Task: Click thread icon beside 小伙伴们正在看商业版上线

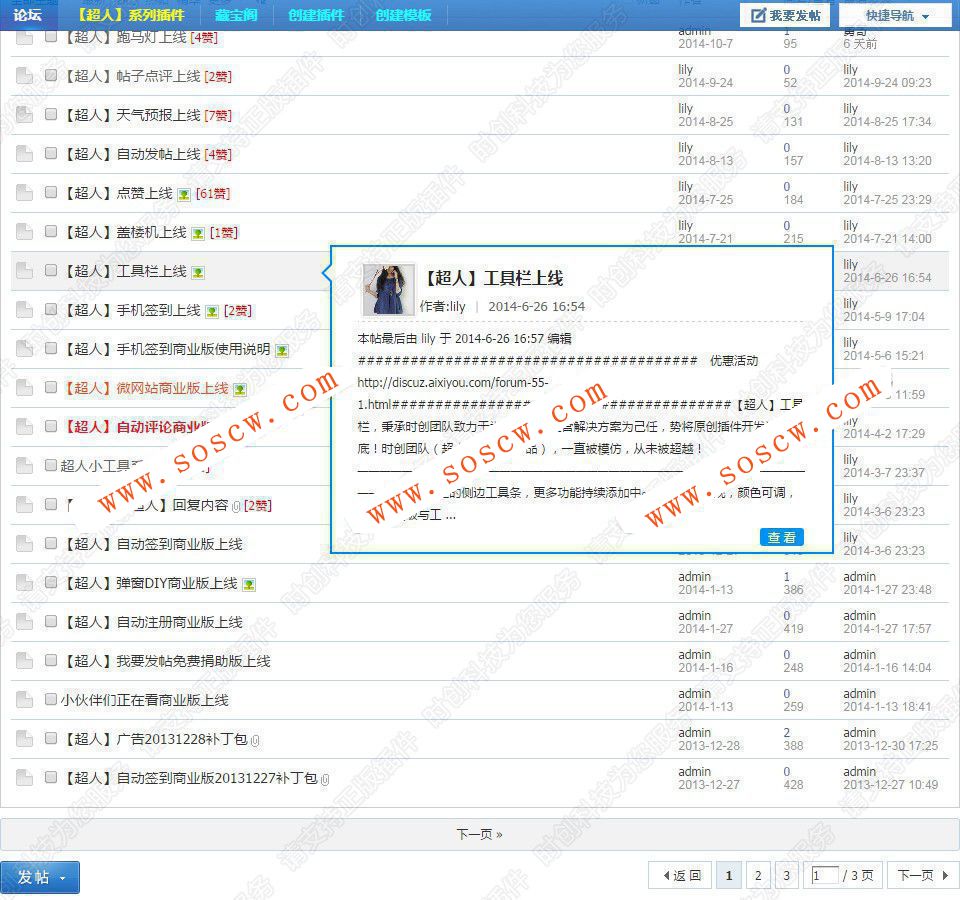Action: tap(24, 699)
